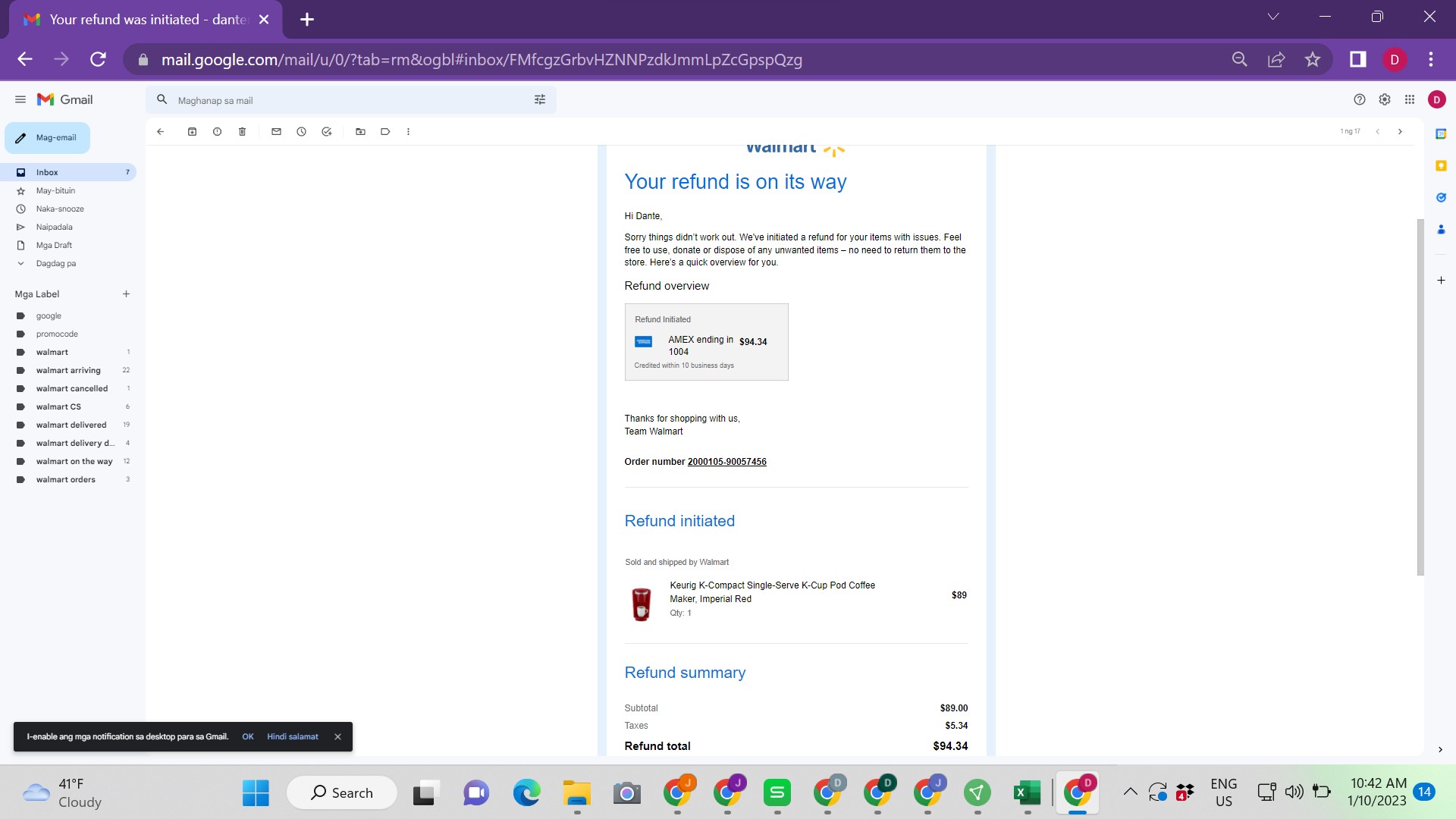
Task: Open a new Chrome tab
Action: pyautogui.click(x=306, y=20)
